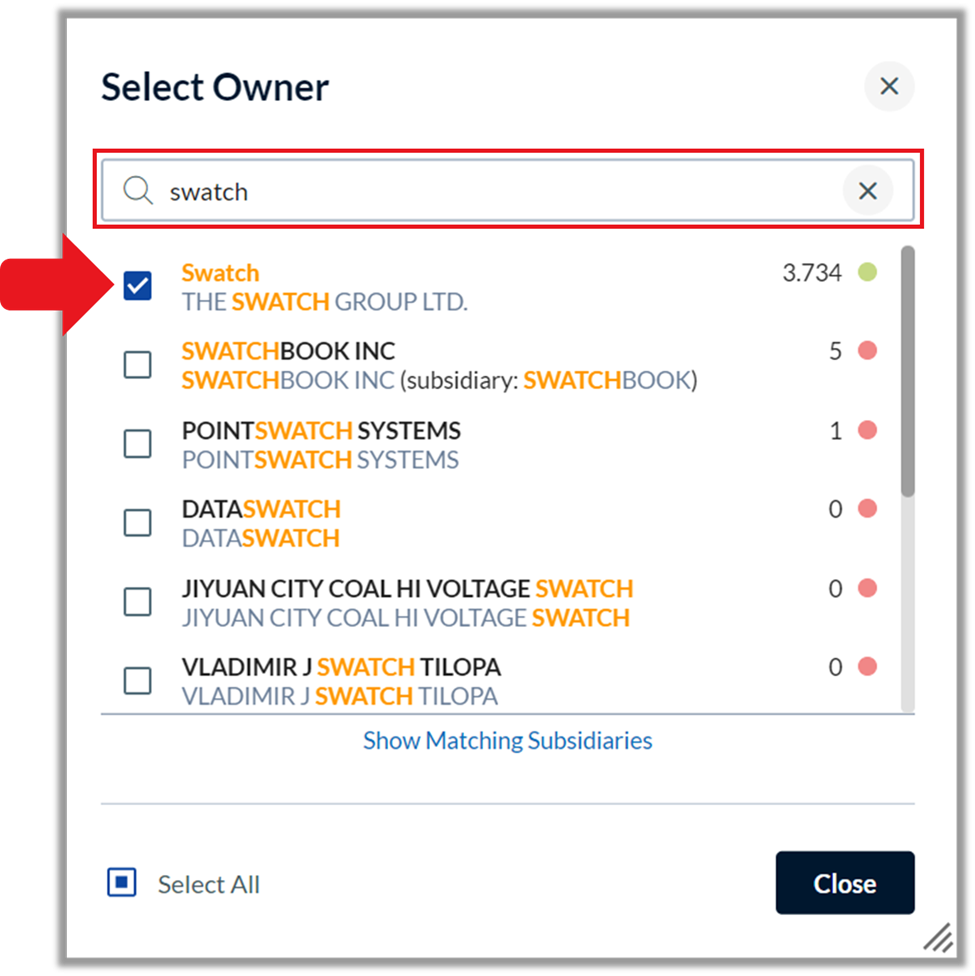Close the Select Owner dialog with X
975x976 pixels.
pos(888,86)
